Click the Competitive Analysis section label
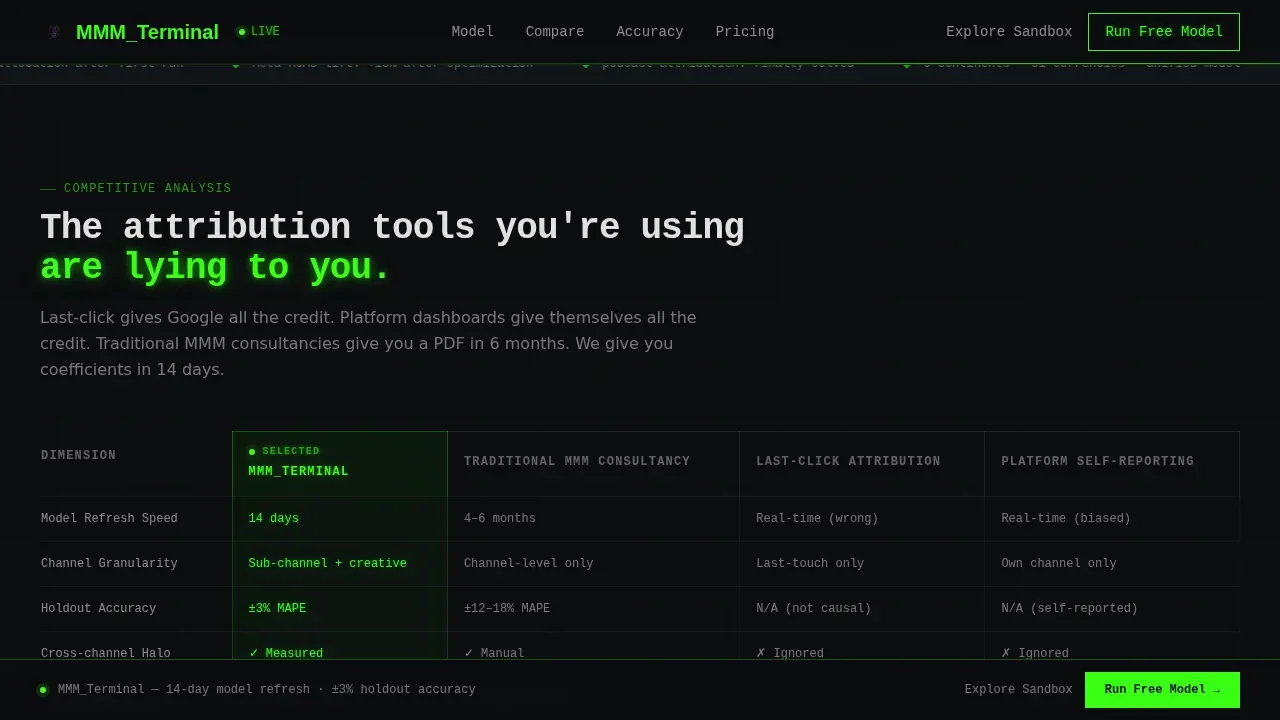 point(136,188)
